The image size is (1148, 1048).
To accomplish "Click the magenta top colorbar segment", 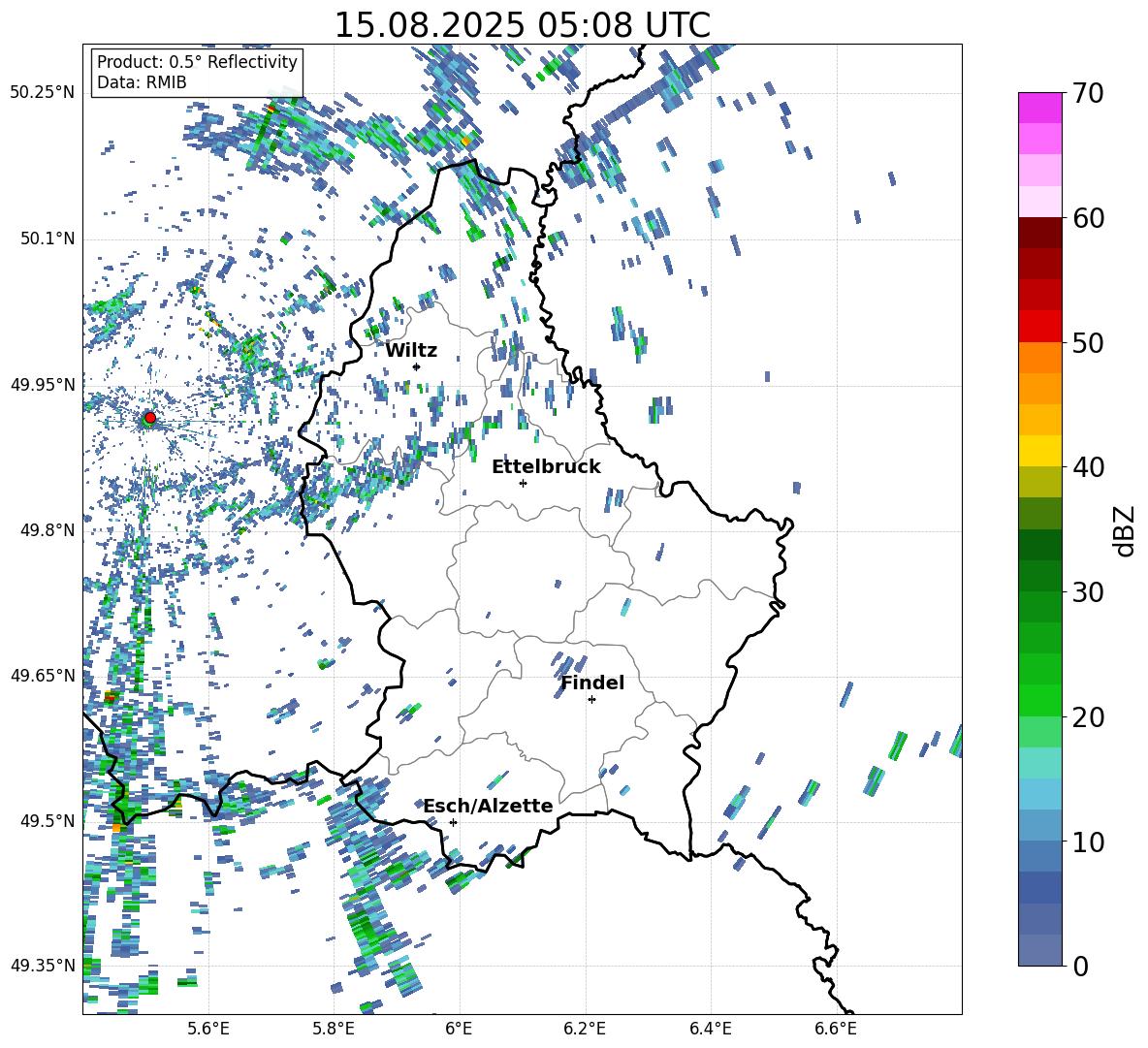I will coord(1039,109).
